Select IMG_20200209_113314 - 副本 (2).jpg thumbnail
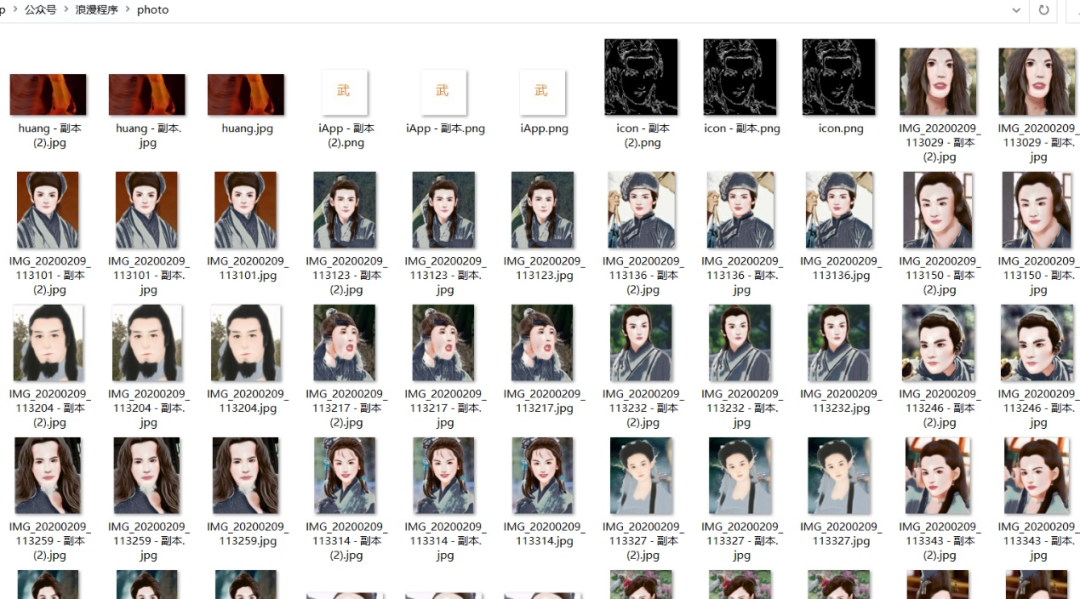This screenshot has height=599, width=1080. pos(344,475)
